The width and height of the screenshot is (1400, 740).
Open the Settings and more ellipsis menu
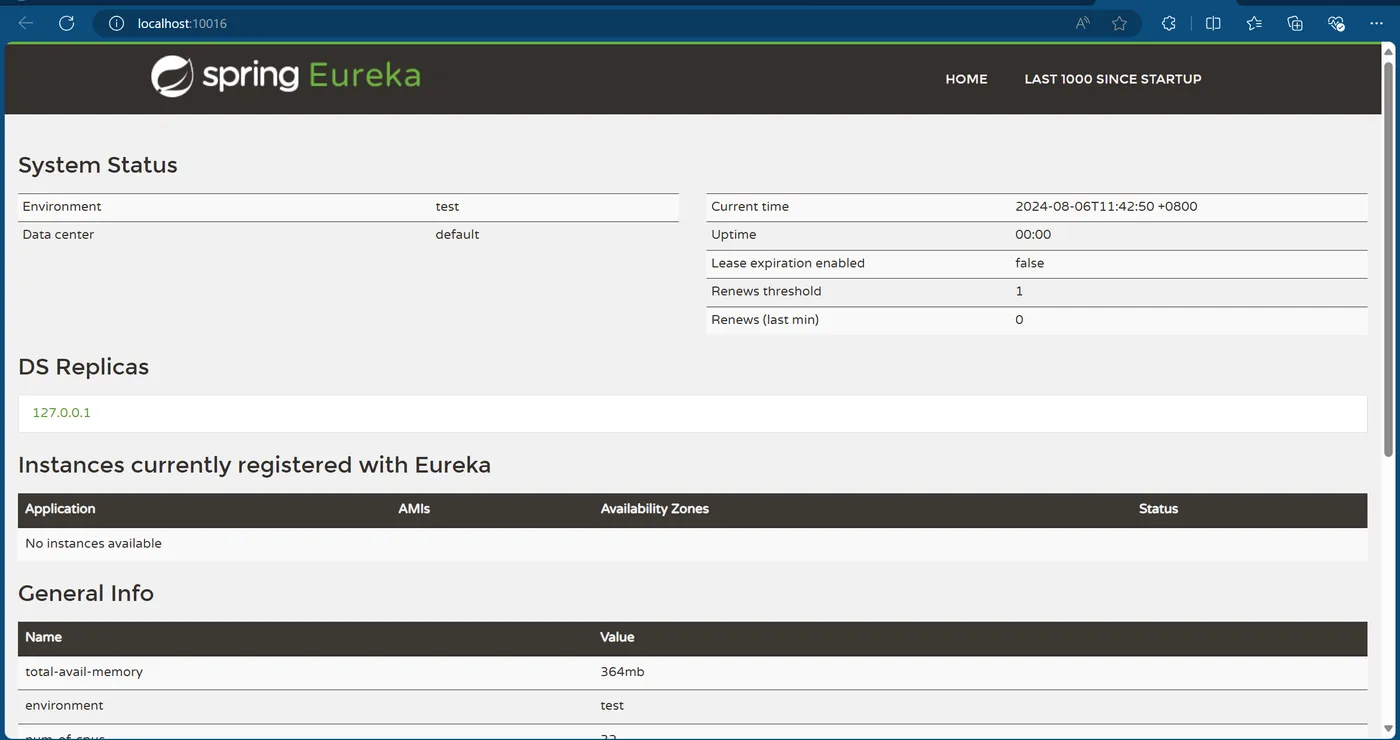(x=1376, y=23)
